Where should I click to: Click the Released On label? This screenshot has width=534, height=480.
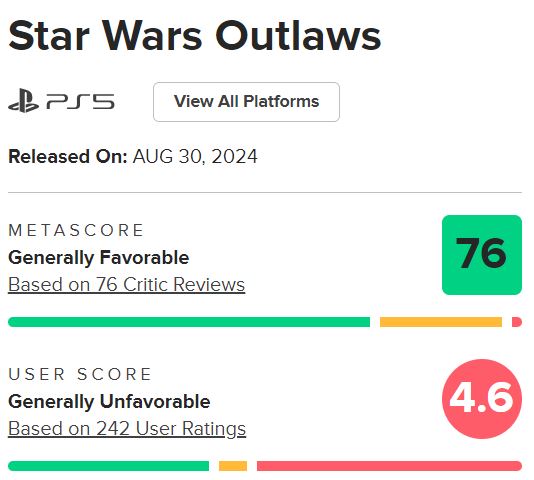(67, 157)
